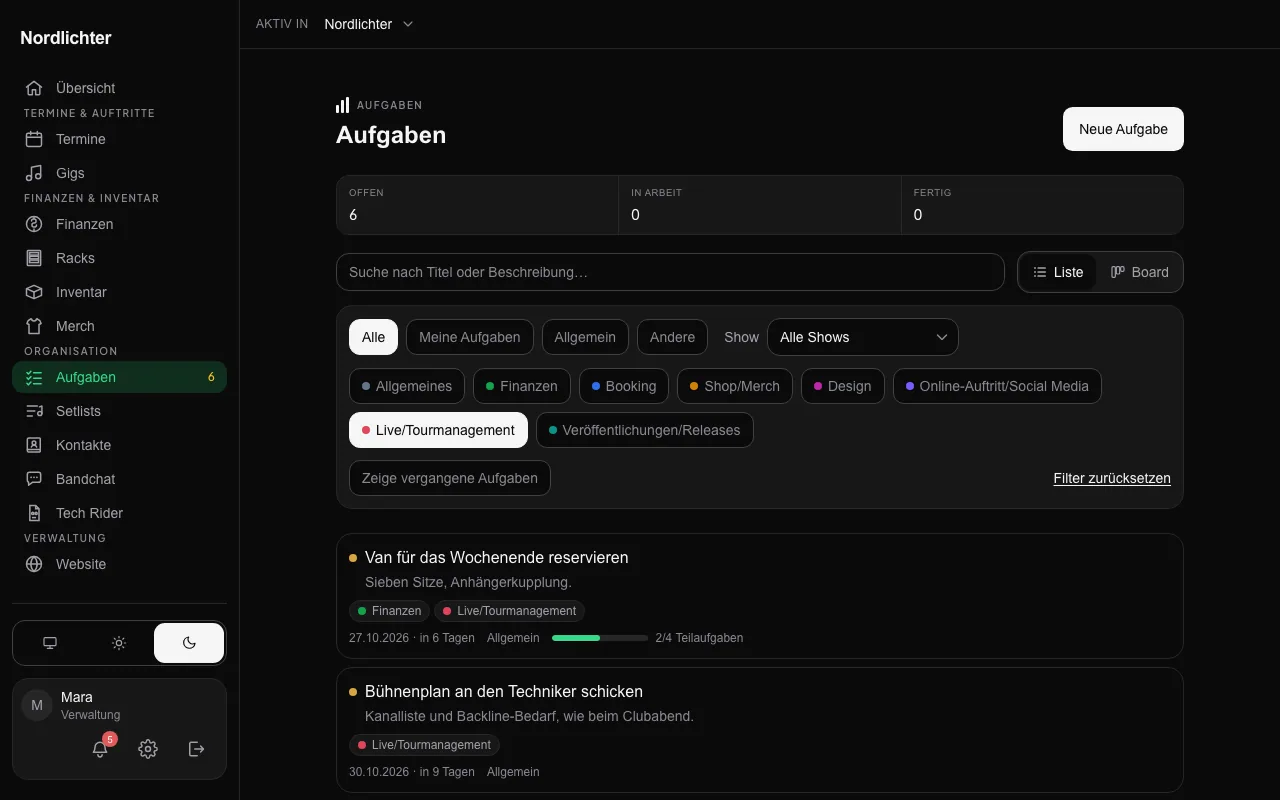The height and width of the screenshot is (800, 1280).
Task: Toggle the Live/Tourmanagement category filter
Action: 438,430
